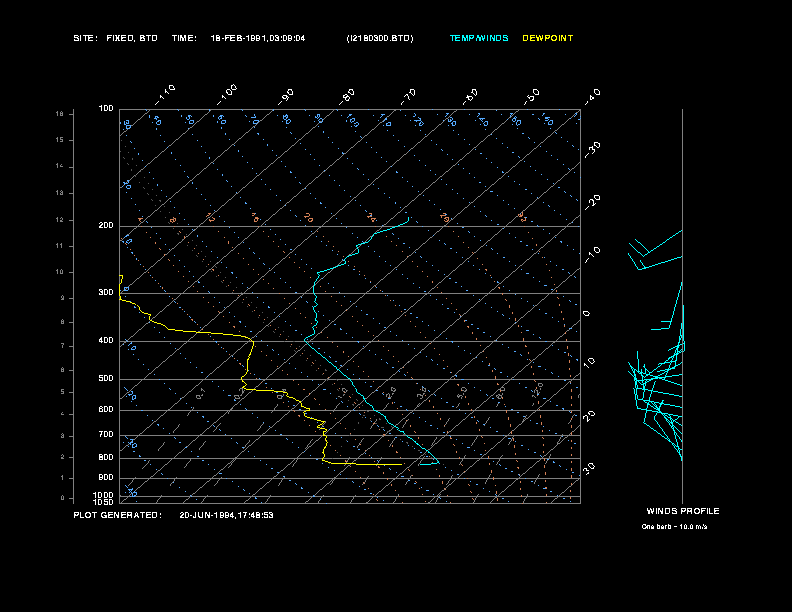Click the -90 temperature label on top axis
The image size is (792, 612).
coord(285,96)
